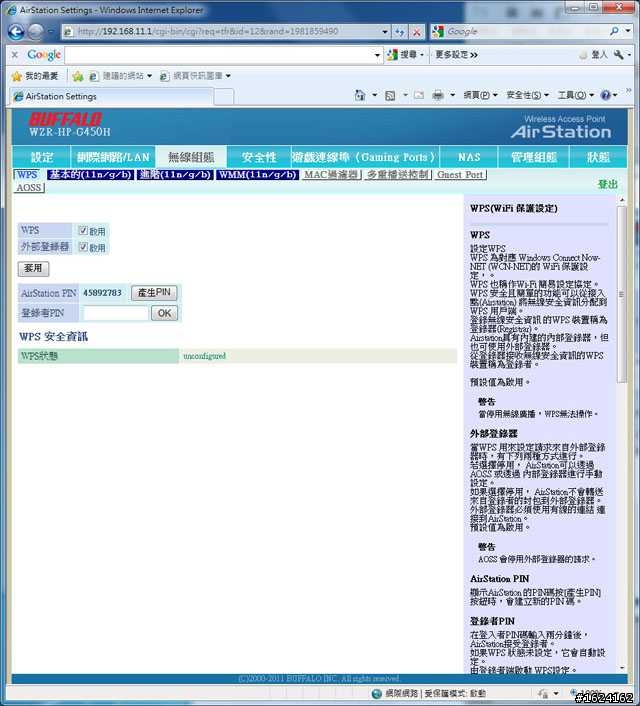640x706 pixels.
Task: Open the 工具(O) tools menu
Action: click(x=576, y=95)
